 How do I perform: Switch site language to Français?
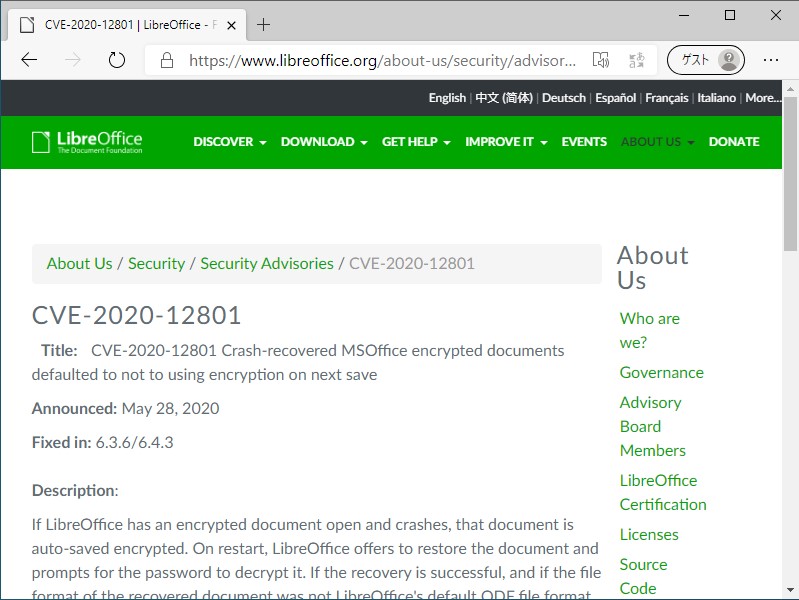[667, 98]
